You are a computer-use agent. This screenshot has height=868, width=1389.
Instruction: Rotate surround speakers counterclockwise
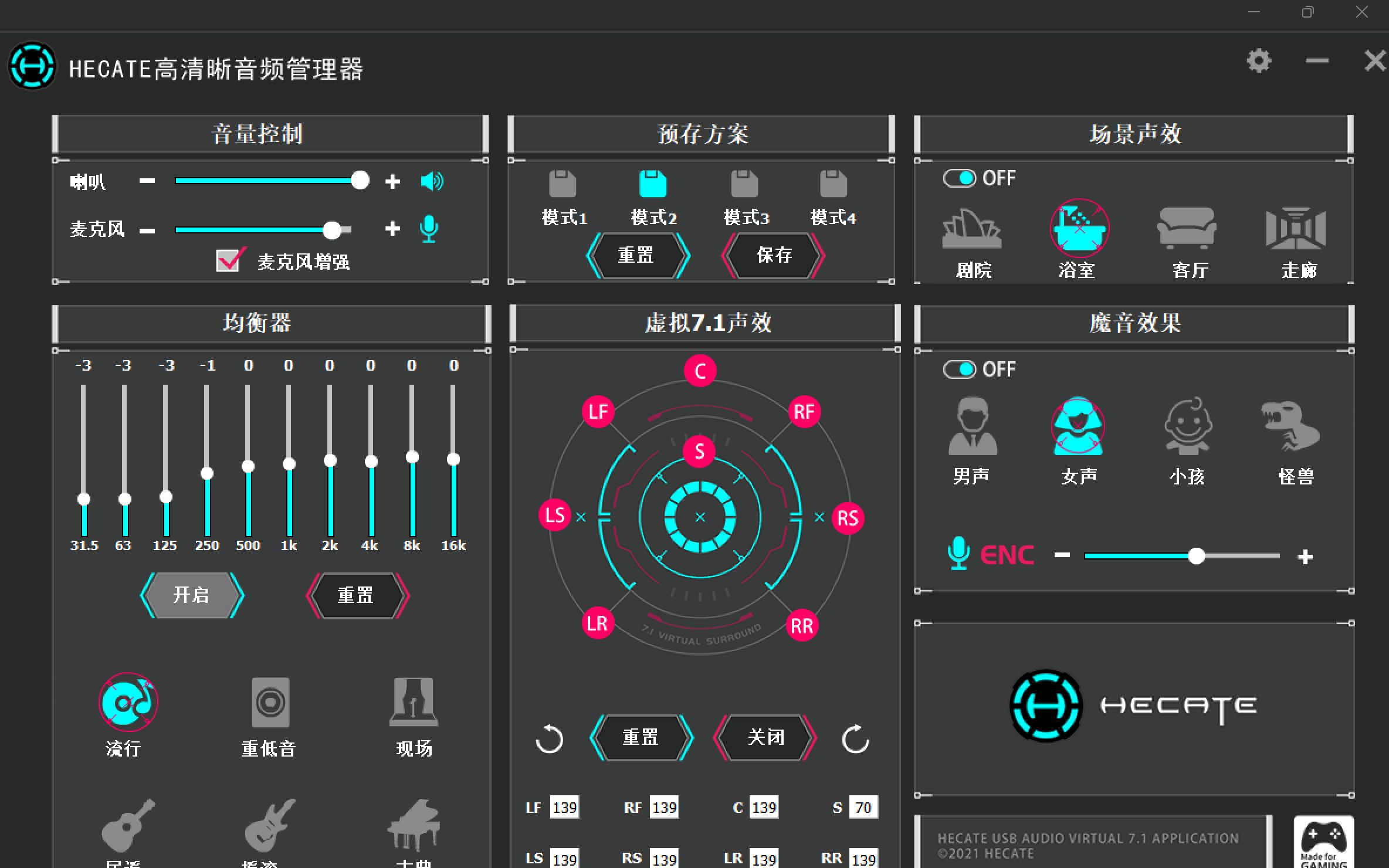point(550,738)
